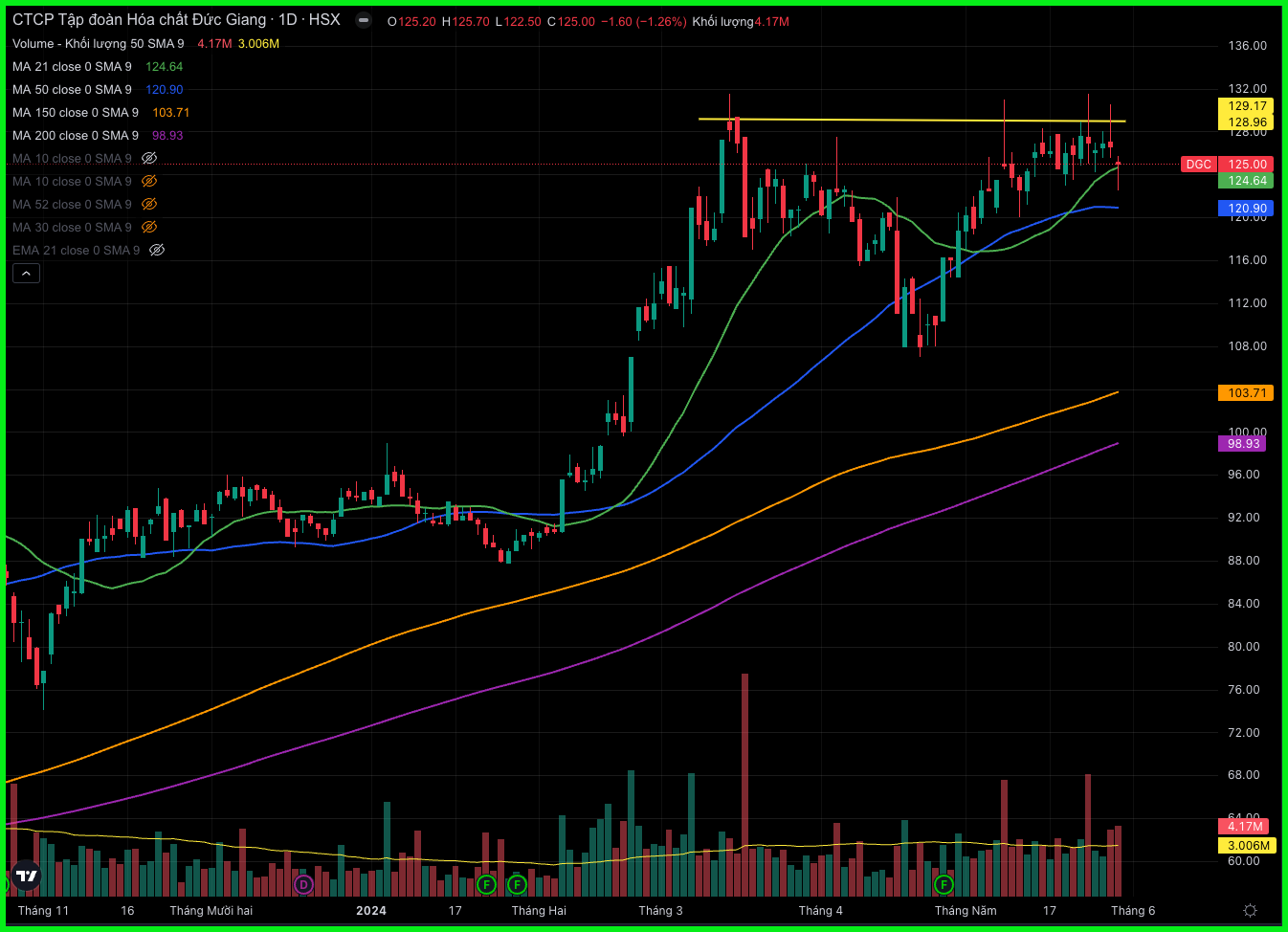Click the yellow 129.17 trendline price label
The image size is (1288, 932).
(x=1247, y=106)
